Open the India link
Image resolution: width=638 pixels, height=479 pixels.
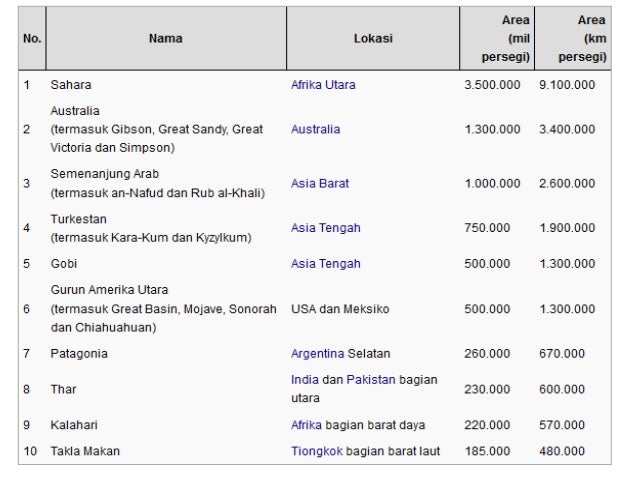(304, 380)
